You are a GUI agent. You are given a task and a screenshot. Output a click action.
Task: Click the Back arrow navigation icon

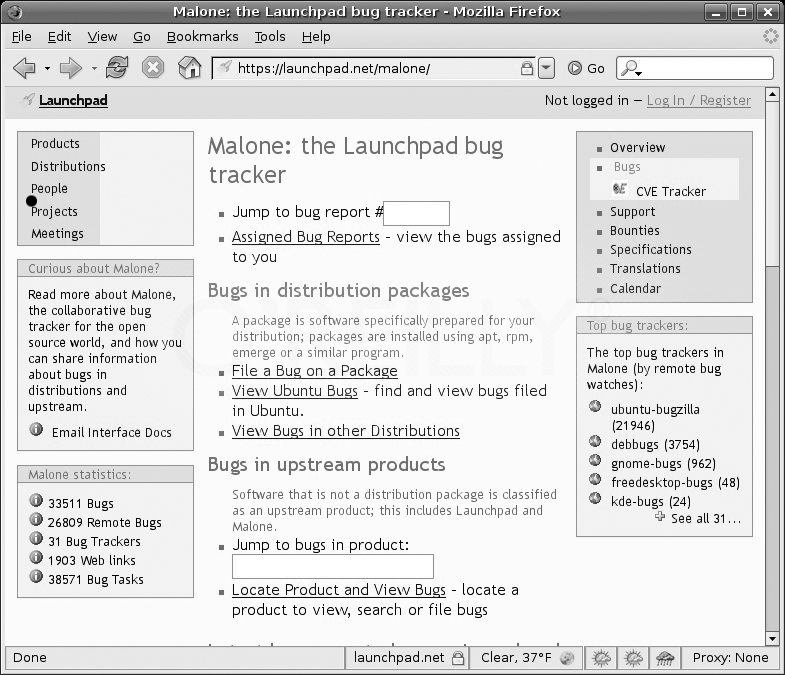point(25,68)
